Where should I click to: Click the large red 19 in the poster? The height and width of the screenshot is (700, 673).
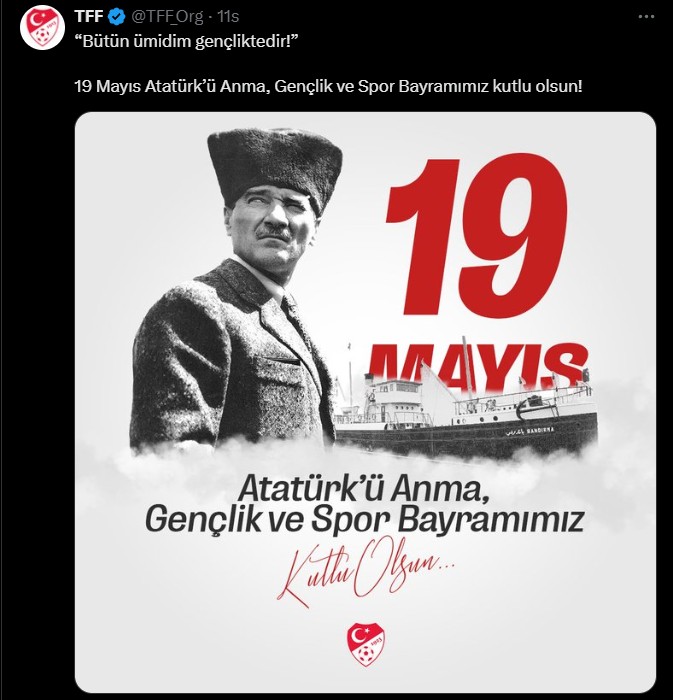[477, 234]
